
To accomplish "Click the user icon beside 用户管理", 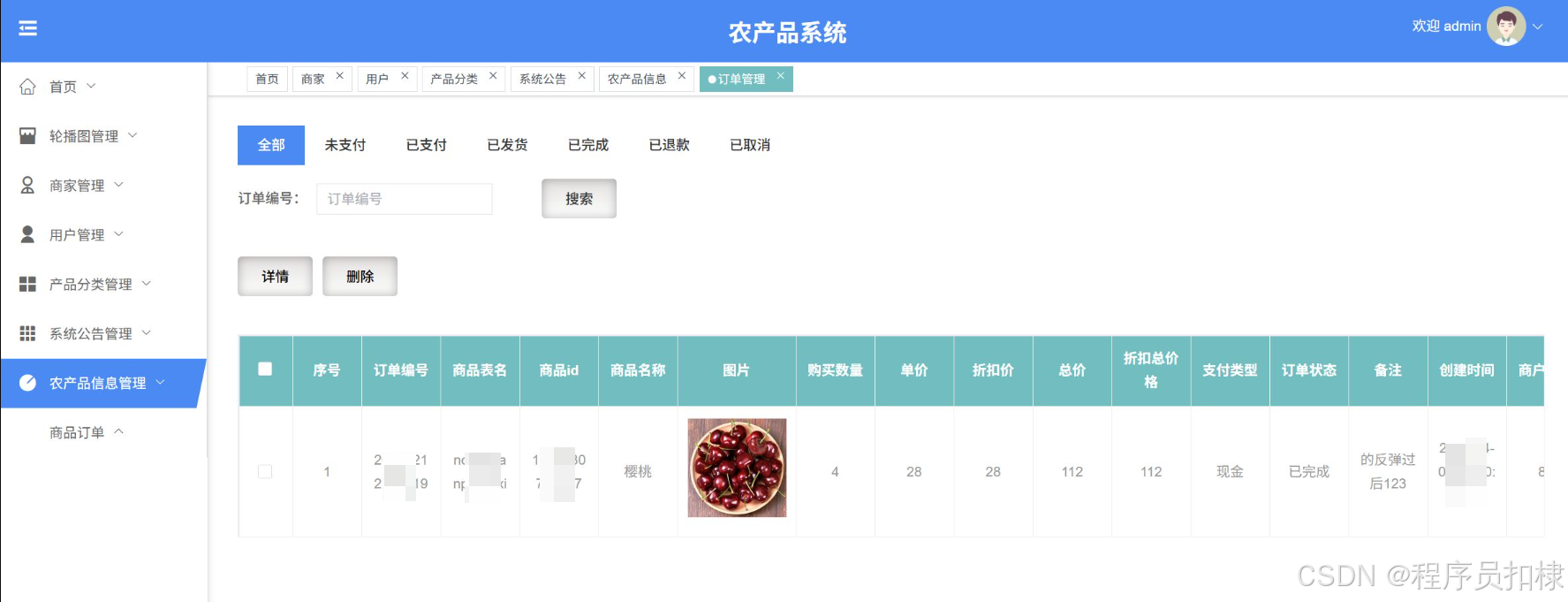I will click(27, 234).
